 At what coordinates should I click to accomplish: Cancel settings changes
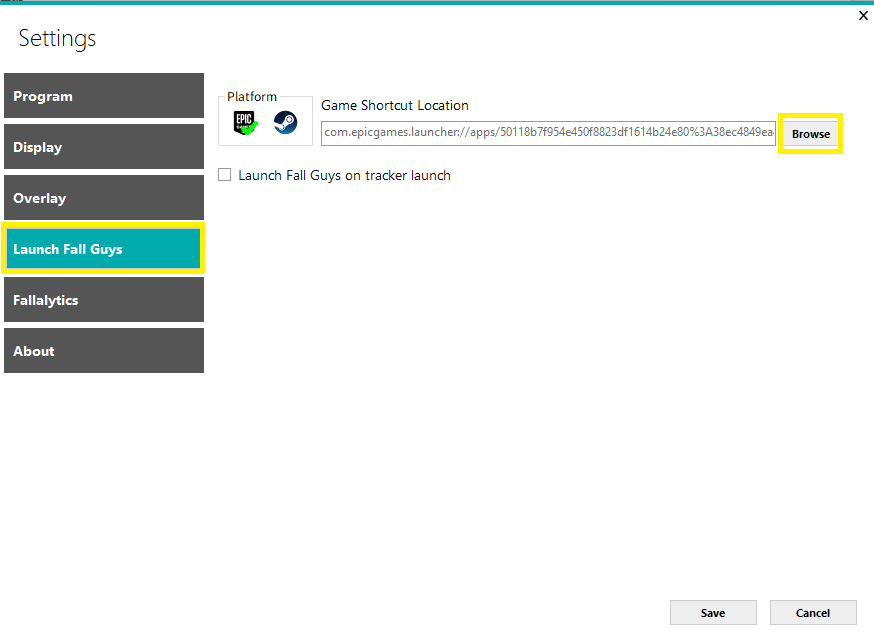[813, 612]
